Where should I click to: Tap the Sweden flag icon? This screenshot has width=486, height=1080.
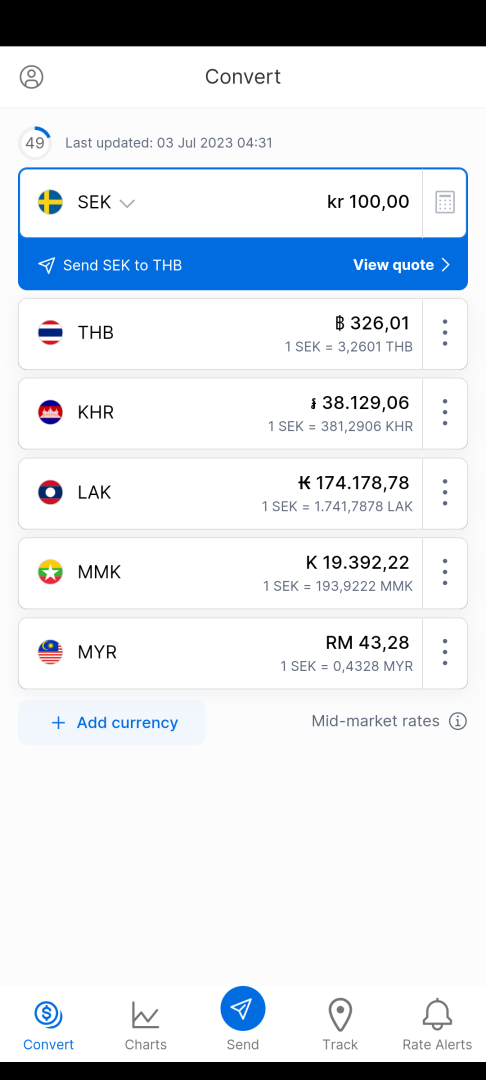(x=50, y=202)
